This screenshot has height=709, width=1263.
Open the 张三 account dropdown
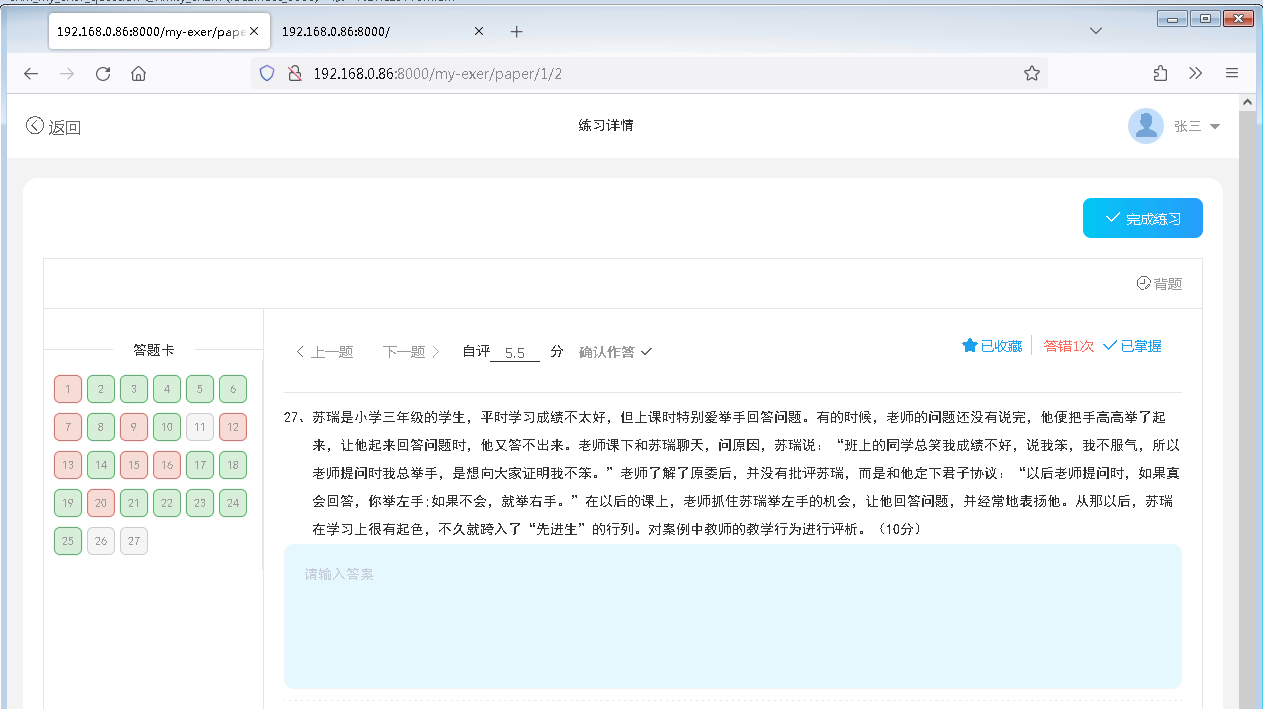1214,125
